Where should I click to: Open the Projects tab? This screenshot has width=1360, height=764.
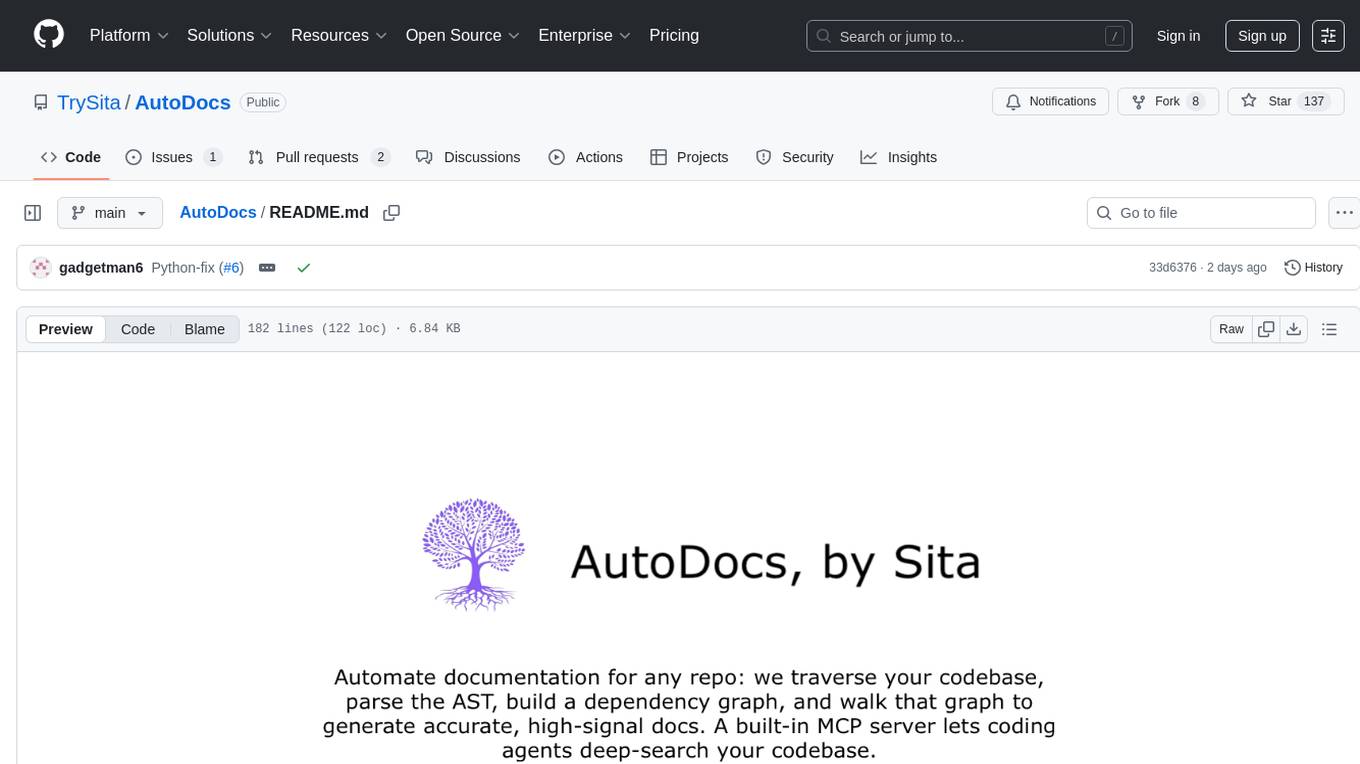(x=689, y=157)
